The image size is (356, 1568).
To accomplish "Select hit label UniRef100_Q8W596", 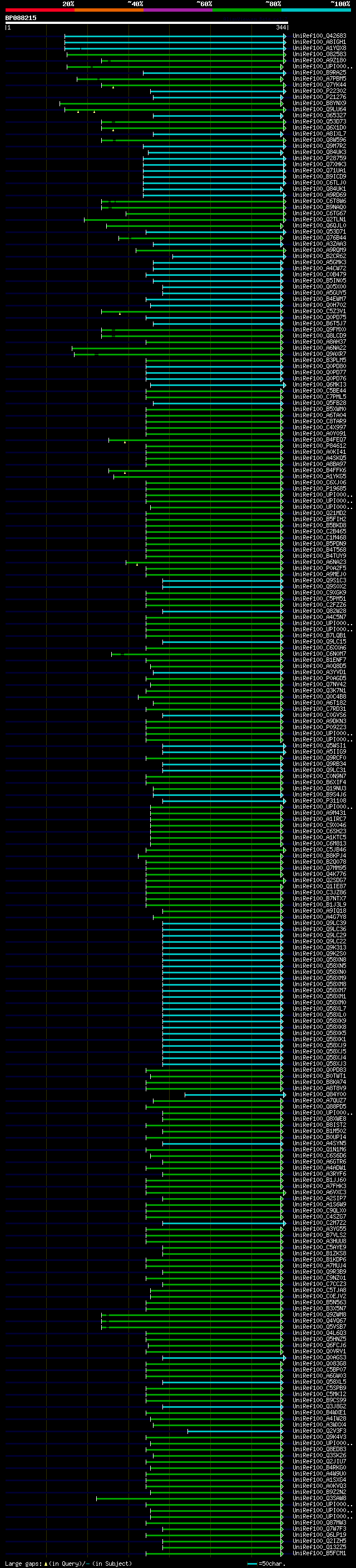I will click(x=319, y=140).
